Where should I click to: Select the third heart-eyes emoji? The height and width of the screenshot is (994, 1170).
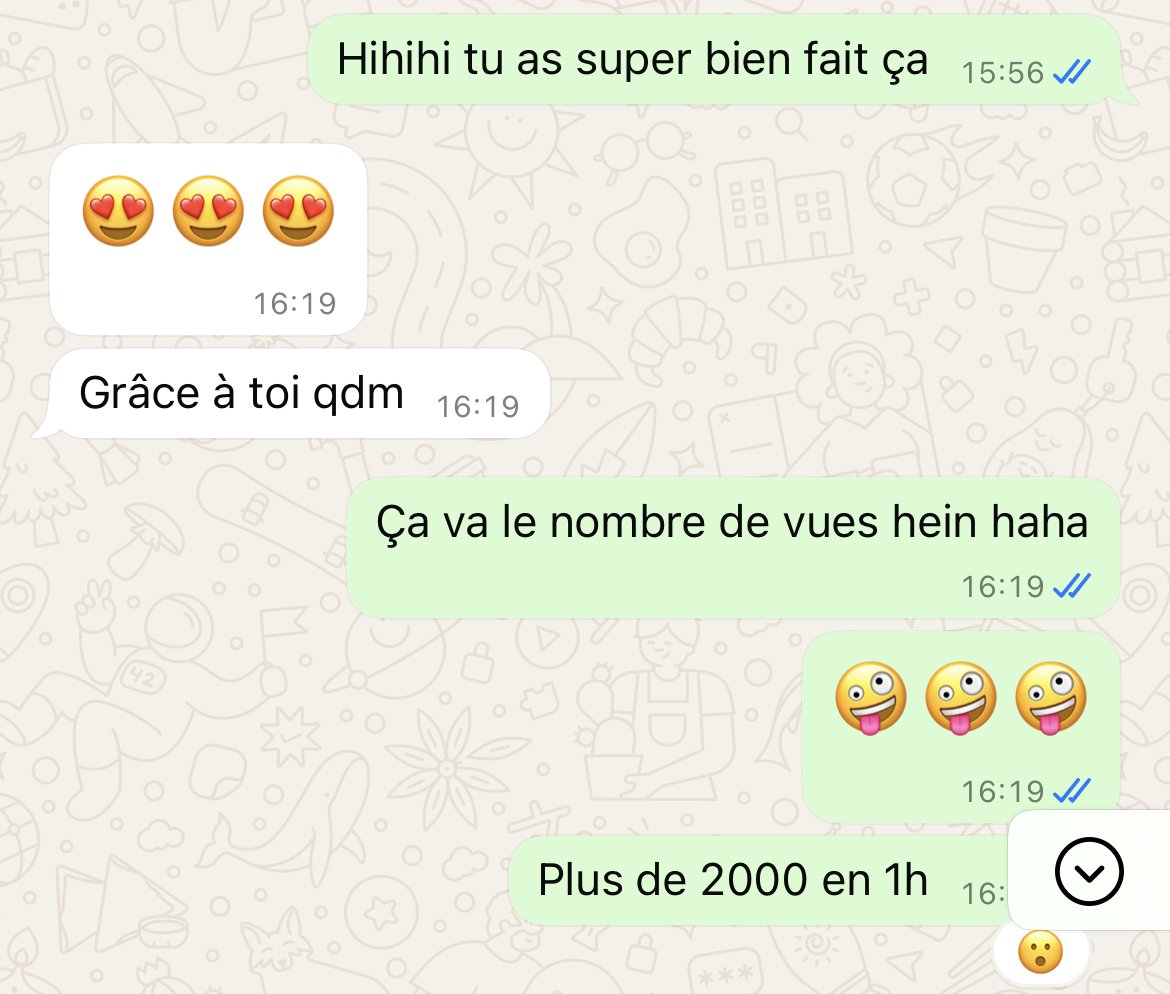tap(298, 211)
